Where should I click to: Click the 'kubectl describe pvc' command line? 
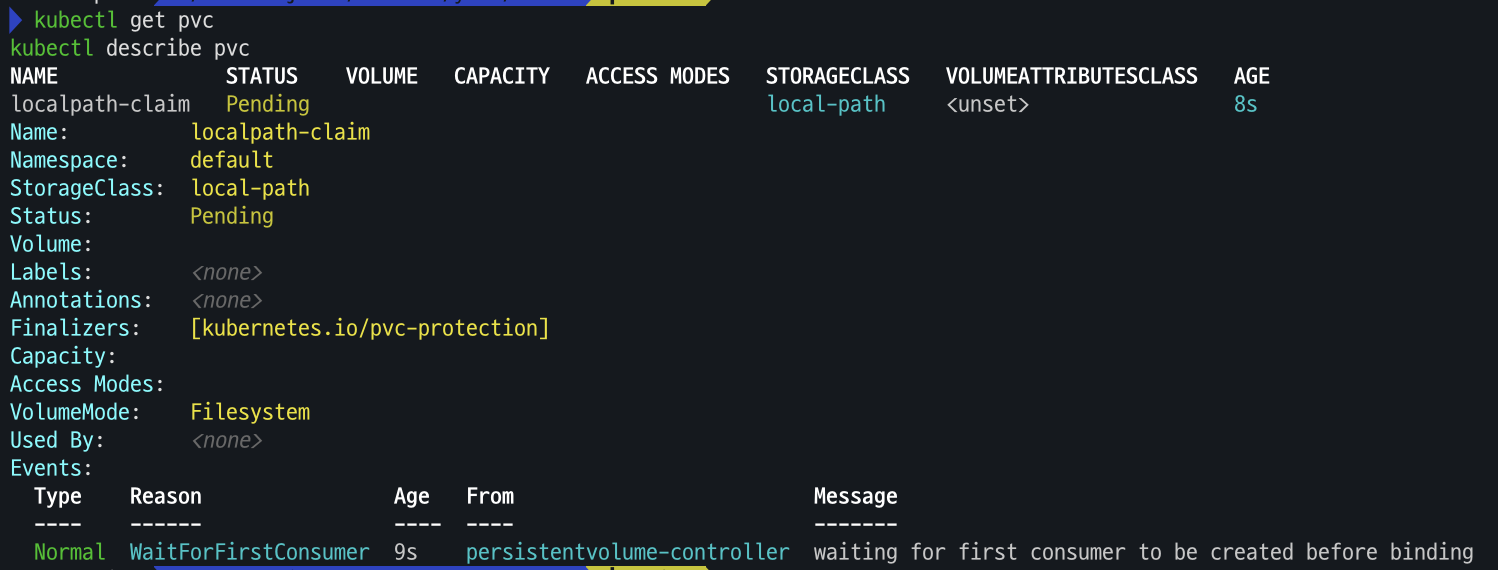130,48
